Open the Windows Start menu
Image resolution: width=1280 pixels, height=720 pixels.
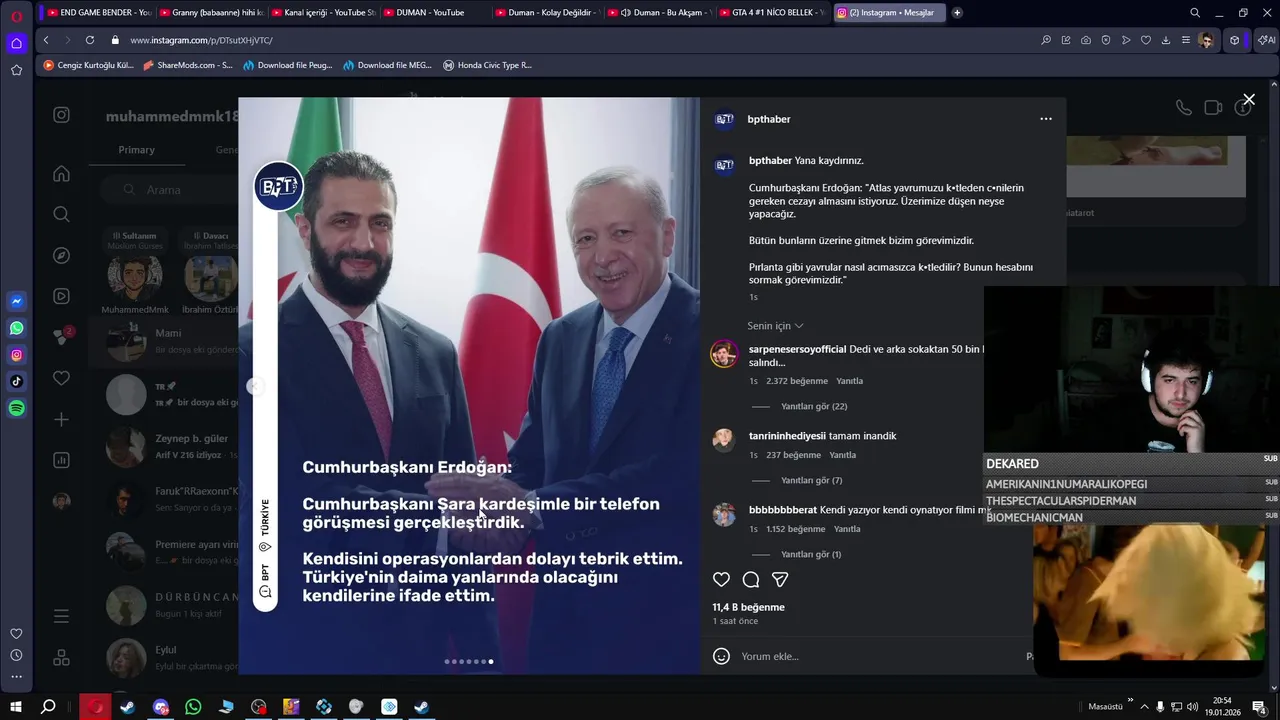click(16, 707)
